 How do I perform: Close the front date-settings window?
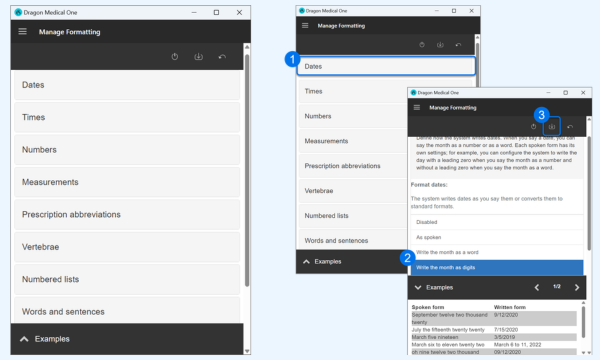pos(583,93)
